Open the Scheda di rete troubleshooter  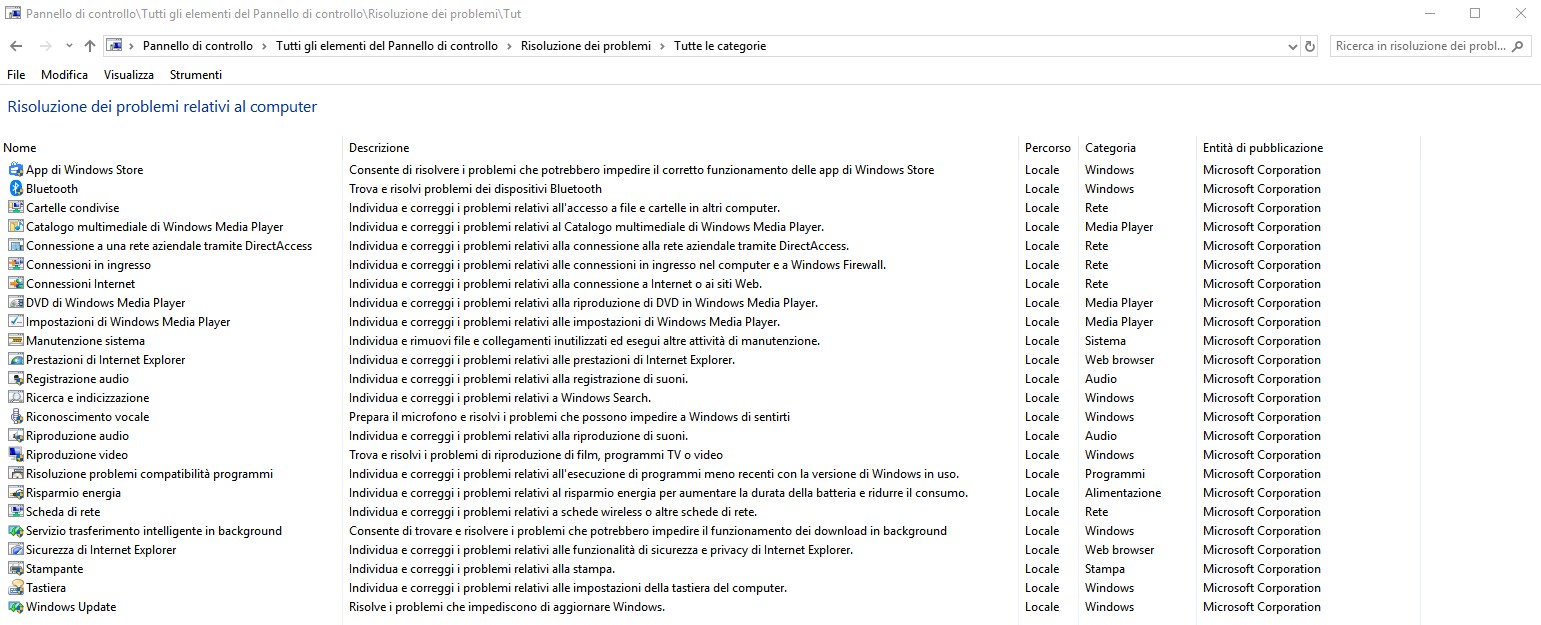[x=63, y=512]
